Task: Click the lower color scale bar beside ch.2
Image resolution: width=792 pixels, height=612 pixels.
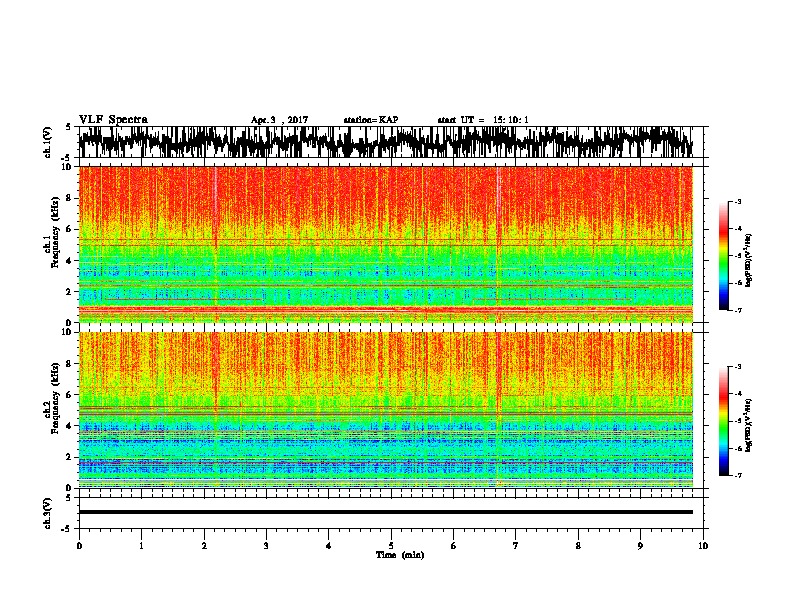Action: [x=723, y=421]
